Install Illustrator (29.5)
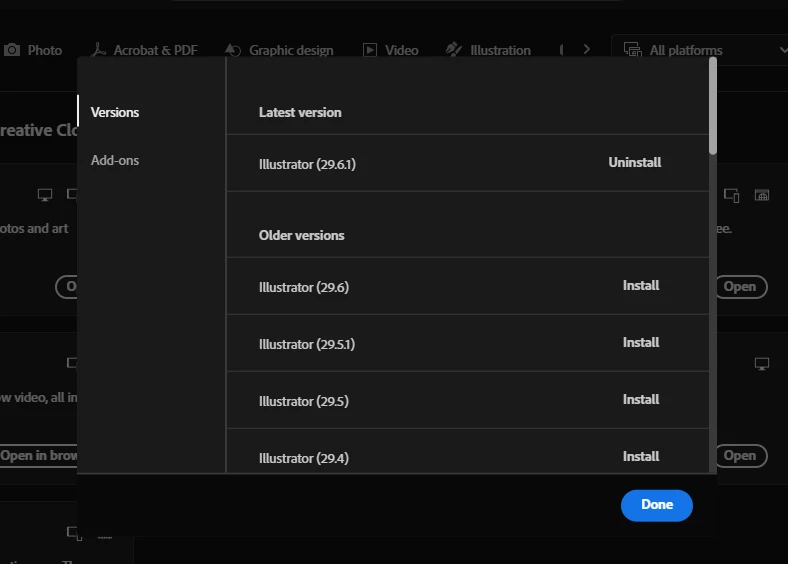 pyautogui.click(x=641, y=399)
